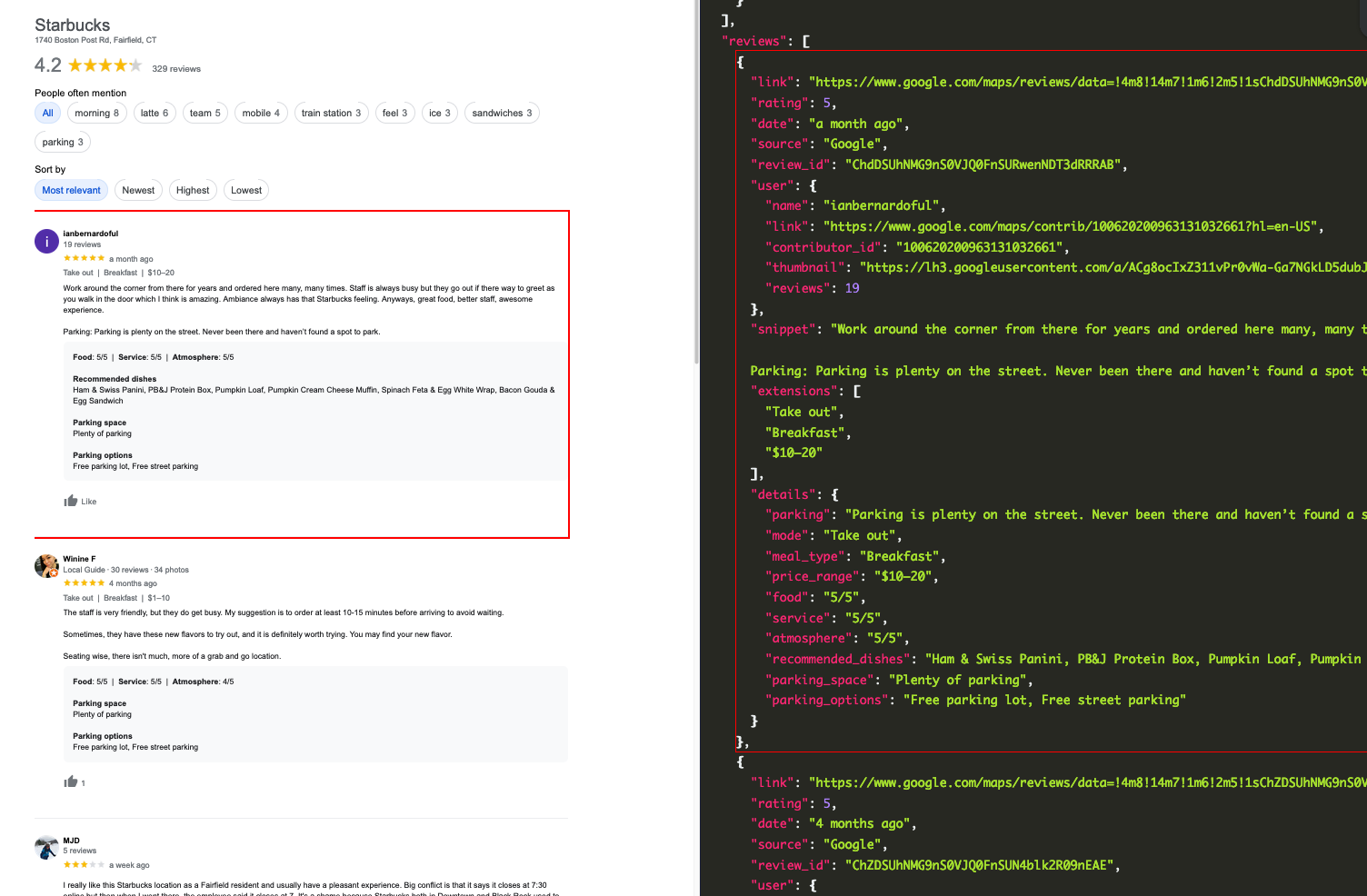Filter reviews by team 5
Viewport: 1367px width, 896px height.
(x=205, y=113)
